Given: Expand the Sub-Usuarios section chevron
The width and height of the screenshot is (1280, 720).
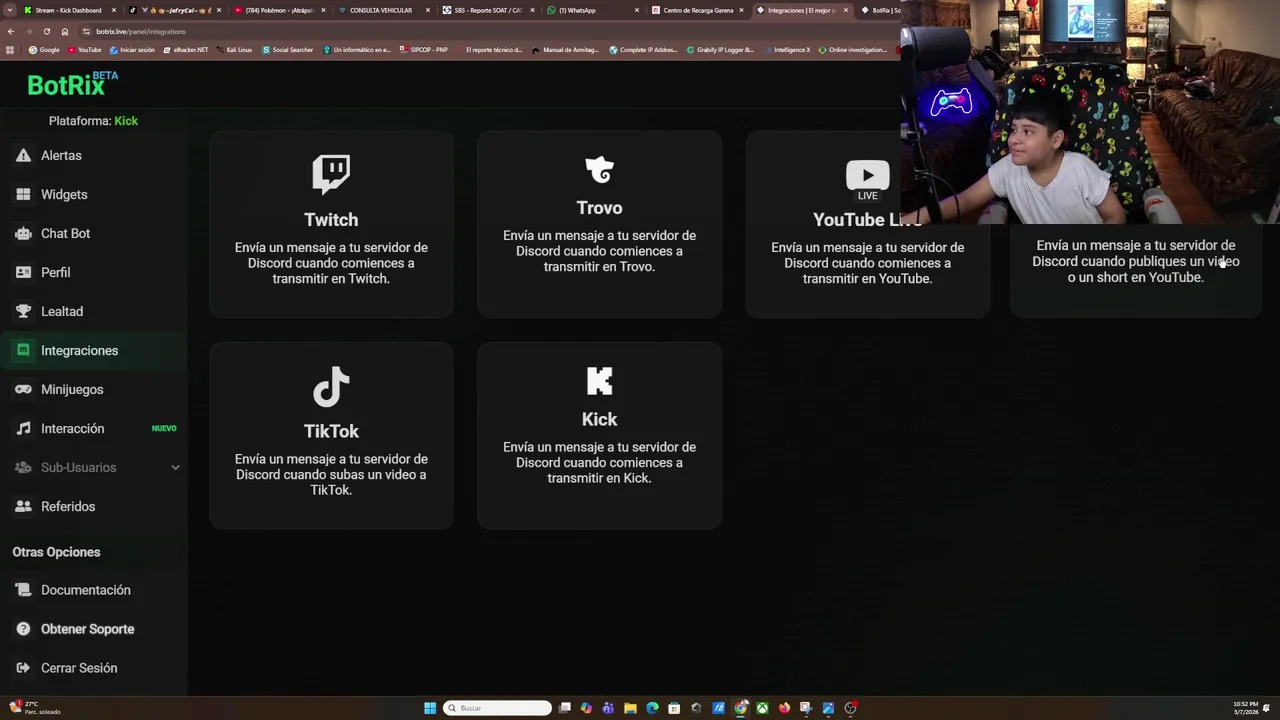Looking at the screenshot, I should 175,467.
